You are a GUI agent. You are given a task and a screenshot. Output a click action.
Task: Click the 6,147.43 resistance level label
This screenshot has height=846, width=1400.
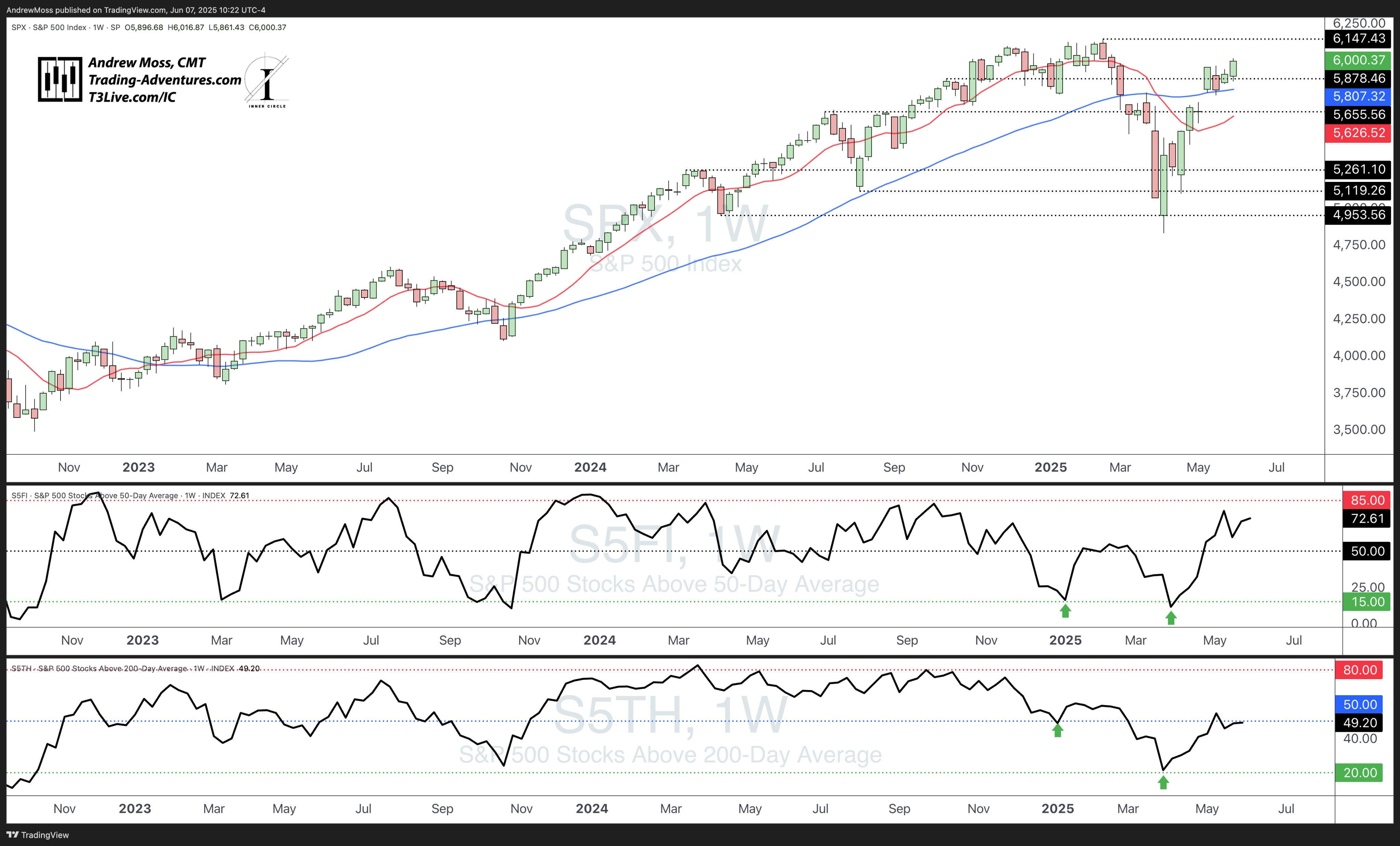[x=1359, y=39]
